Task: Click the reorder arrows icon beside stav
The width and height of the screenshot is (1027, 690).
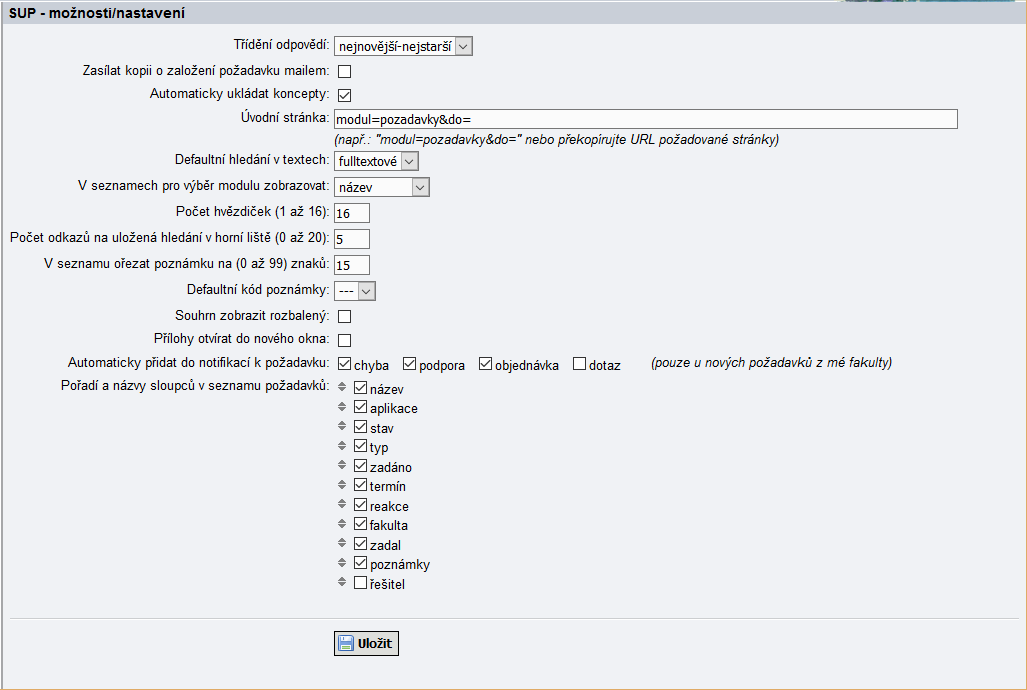Action: tap(342, 427)
